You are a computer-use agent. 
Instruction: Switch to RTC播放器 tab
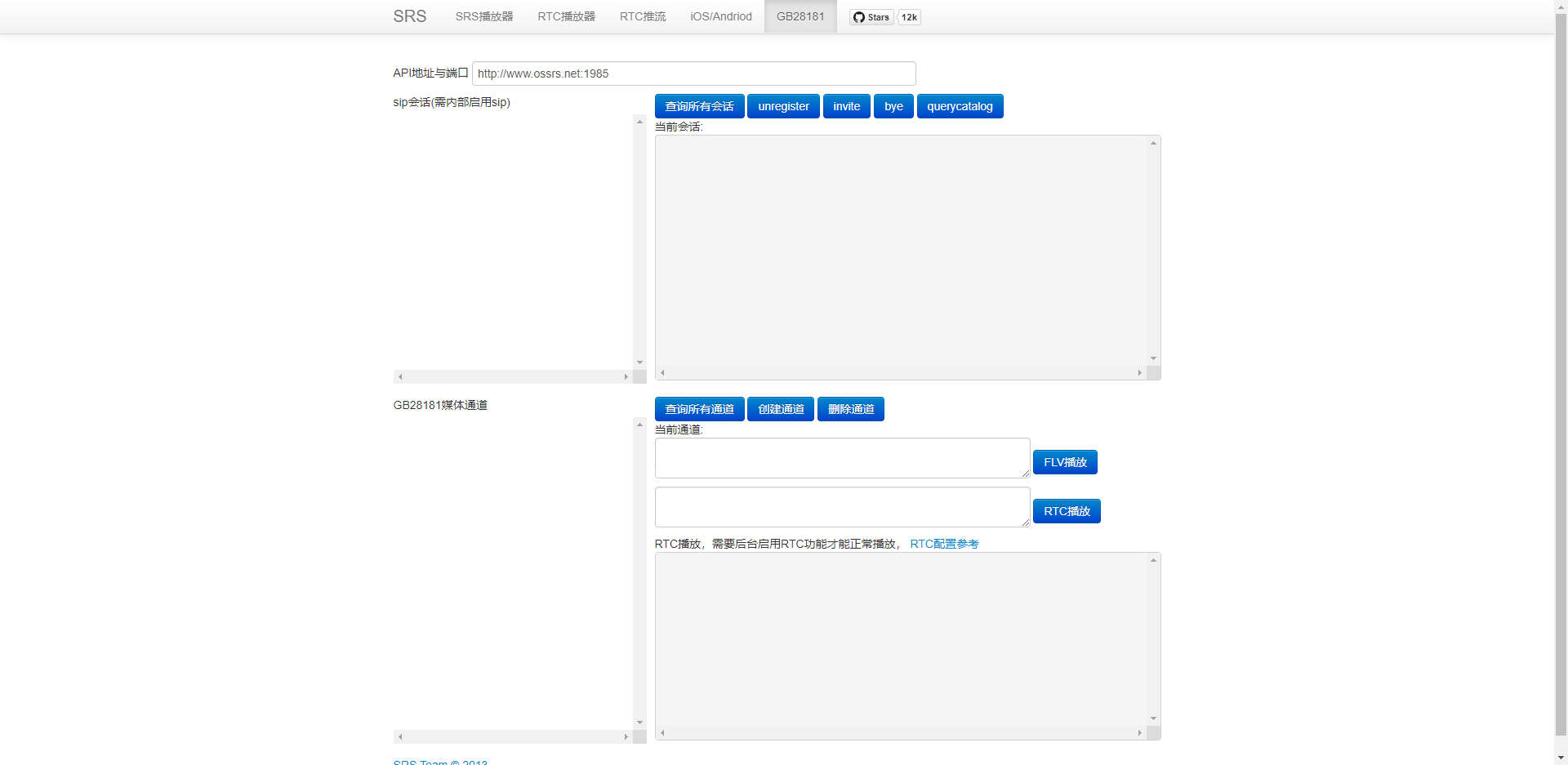click(566, 16)
